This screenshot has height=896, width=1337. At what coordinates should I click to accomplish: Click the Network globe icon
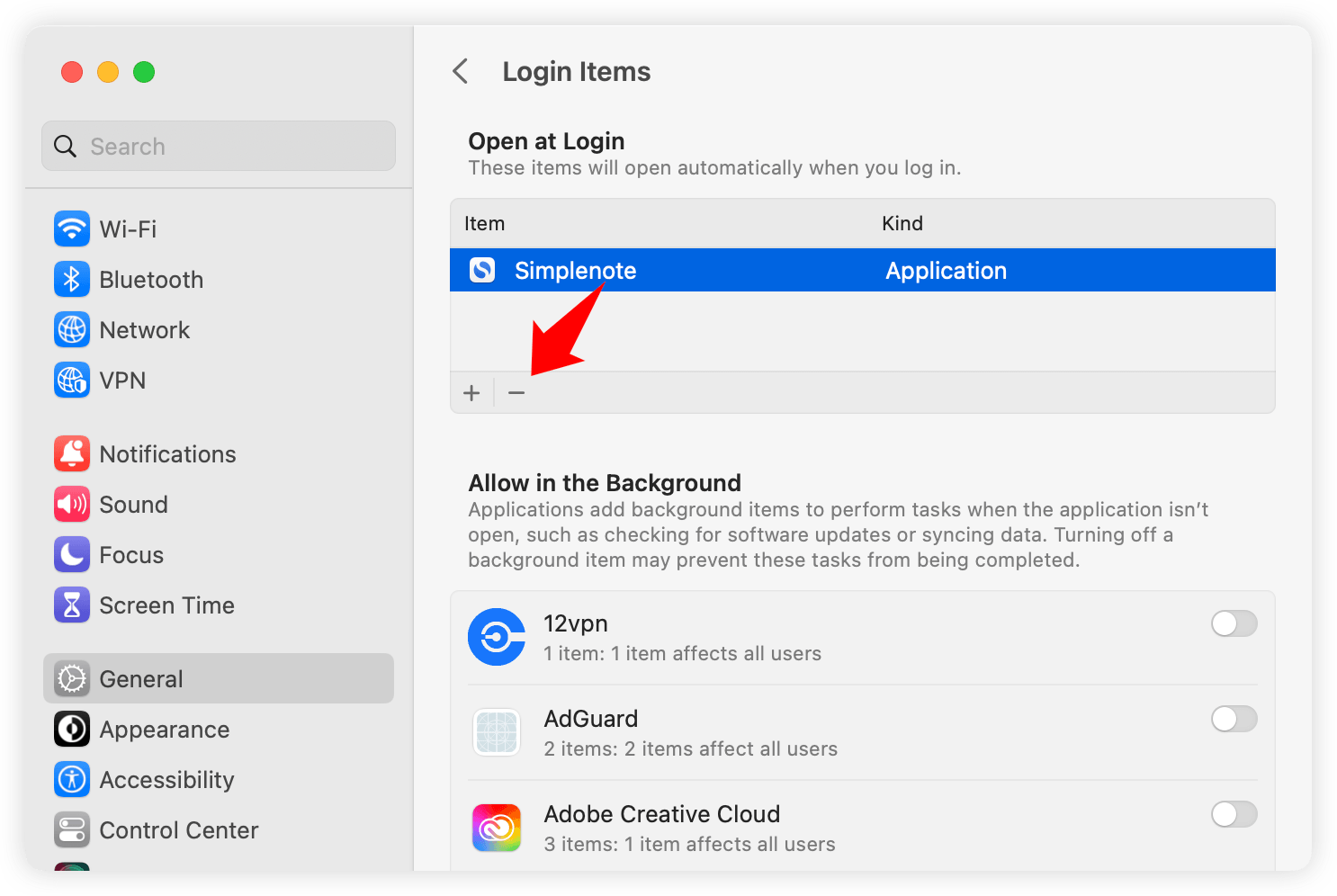[x=72, y=329]
